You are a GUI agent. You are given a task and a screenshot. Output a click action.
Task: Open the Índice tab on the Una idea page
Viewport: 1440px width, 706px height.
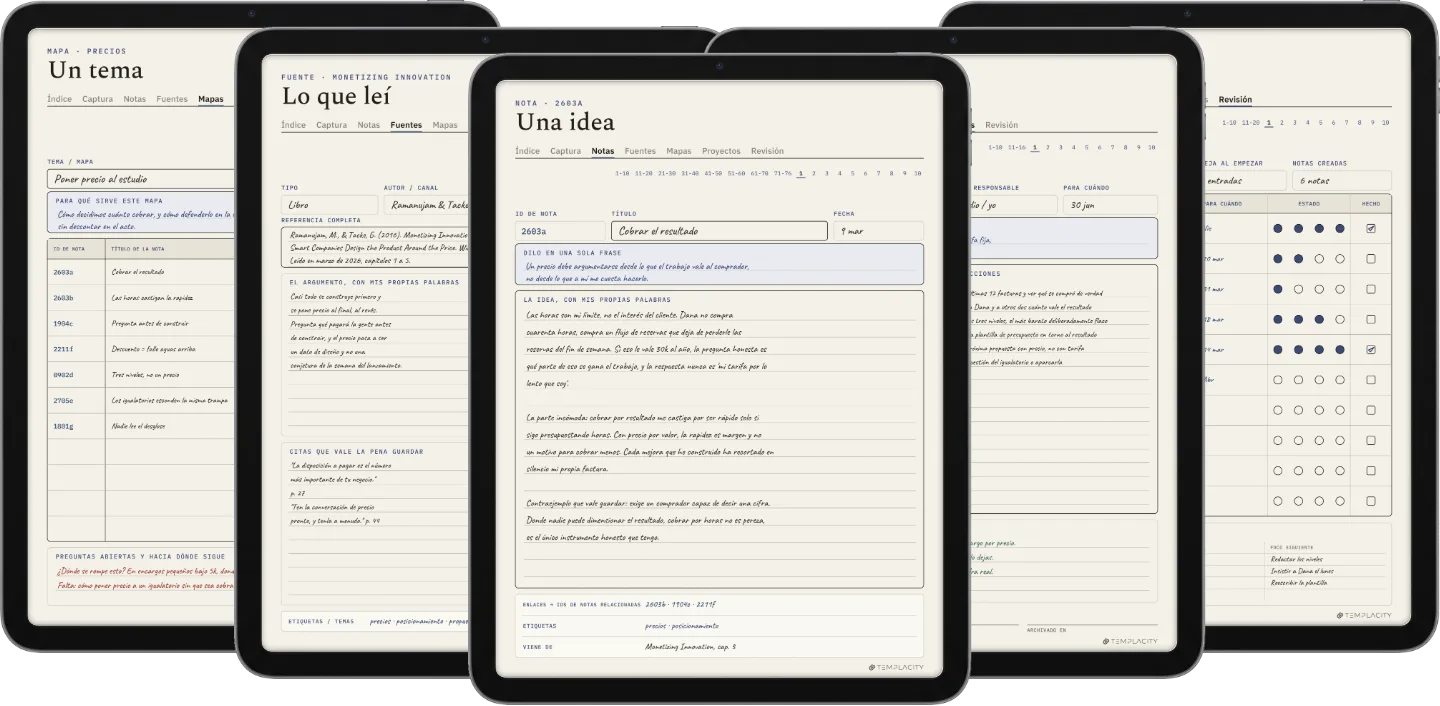(527, 151)
